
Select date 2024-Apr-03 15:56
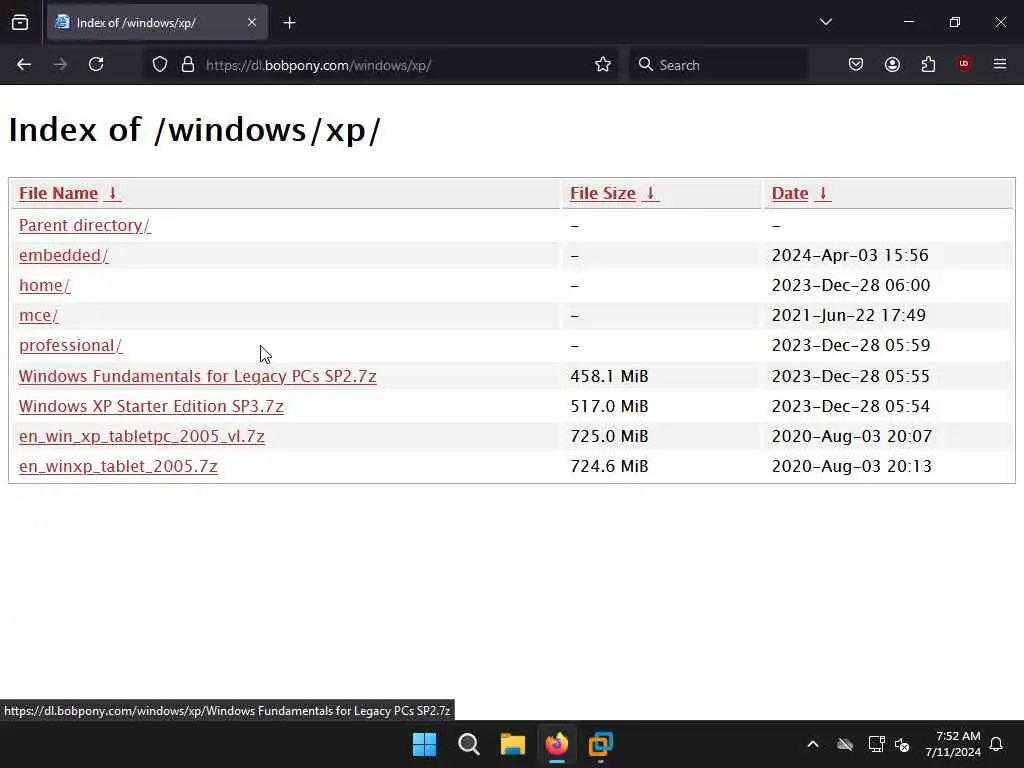850,255
